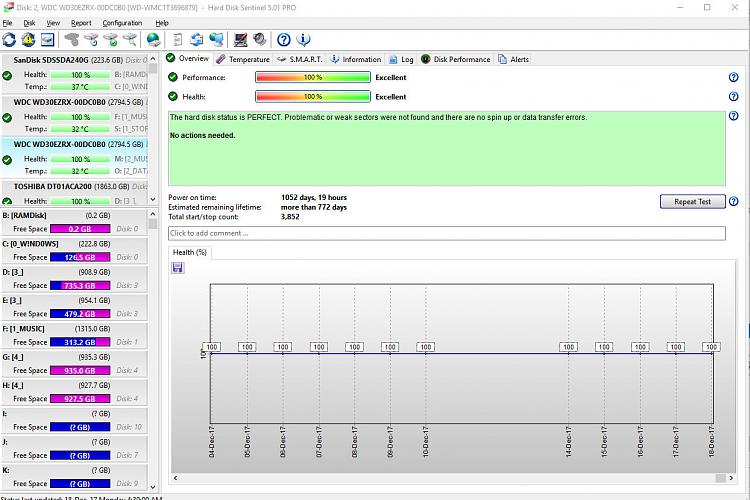Switch to the Overview tab

(x=188, y=58)
